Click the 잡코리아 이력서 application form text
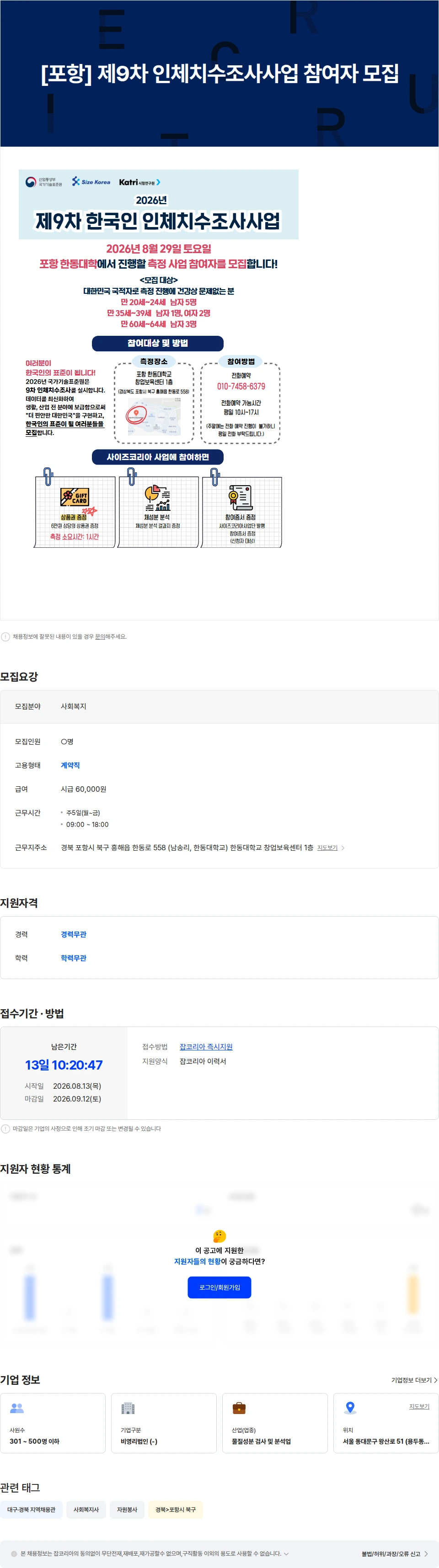Screen dimensions: 439x1568 pyautogui.click(x=203, y=1061)
